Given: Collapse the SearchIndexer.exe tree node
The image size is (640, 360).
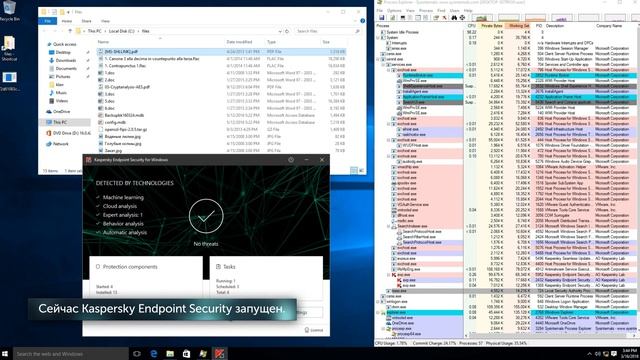Looking at the screenshot, I should click(x=389, y=226).
